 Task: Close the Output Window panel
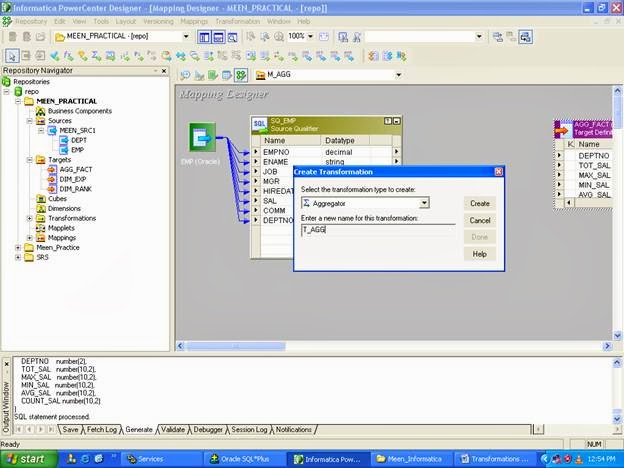[6, 364]
